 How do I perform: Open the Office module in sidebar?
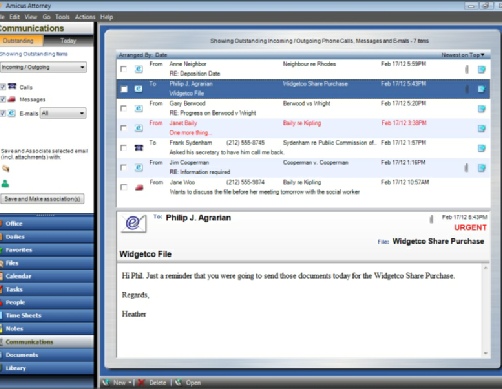click(47, 224)
